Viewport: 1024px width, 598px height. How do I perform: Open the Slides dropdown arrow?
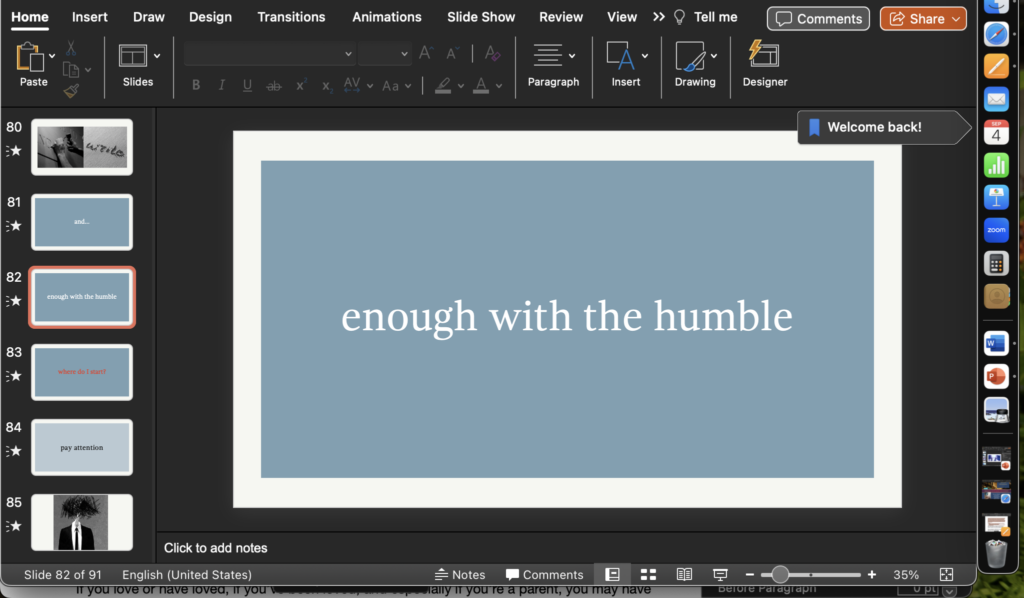click(x=157, y=56)
